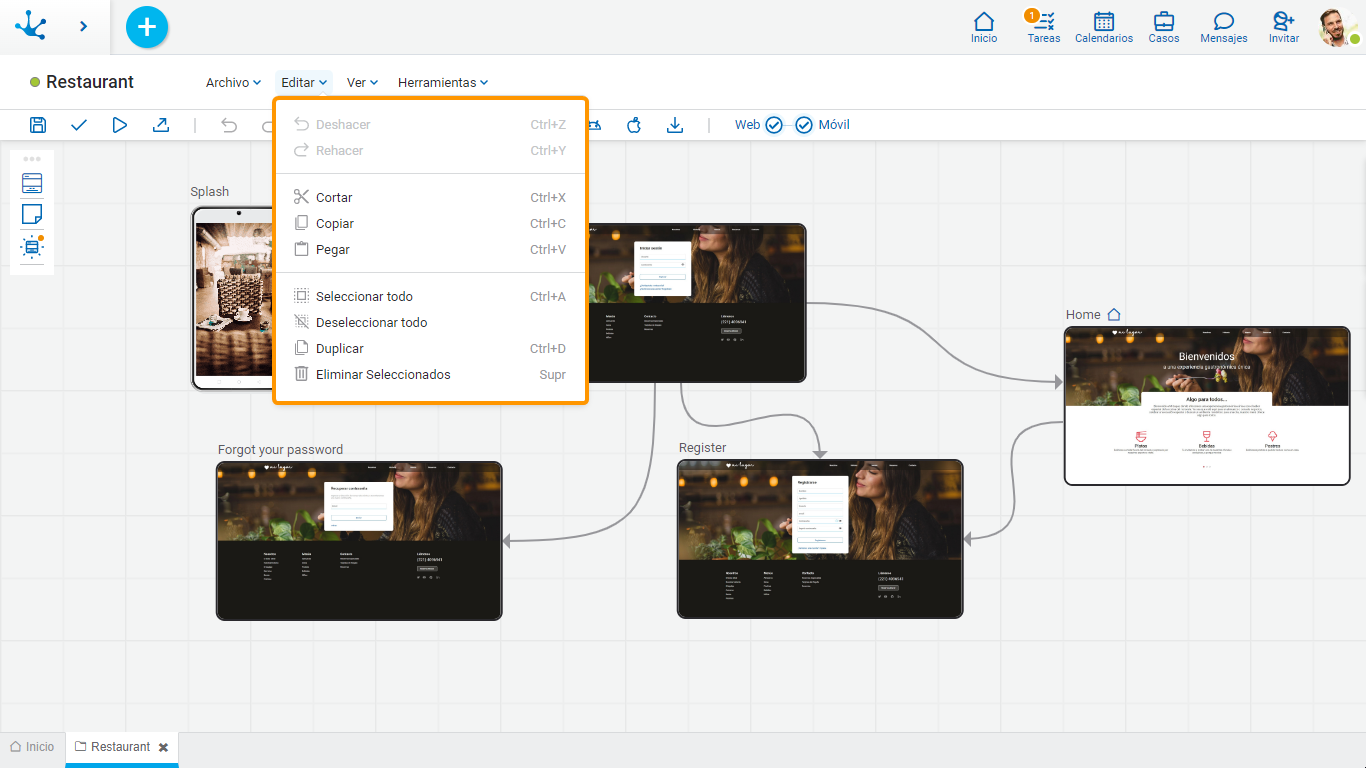Choose Deseleccionar todo menu entry

430,323
